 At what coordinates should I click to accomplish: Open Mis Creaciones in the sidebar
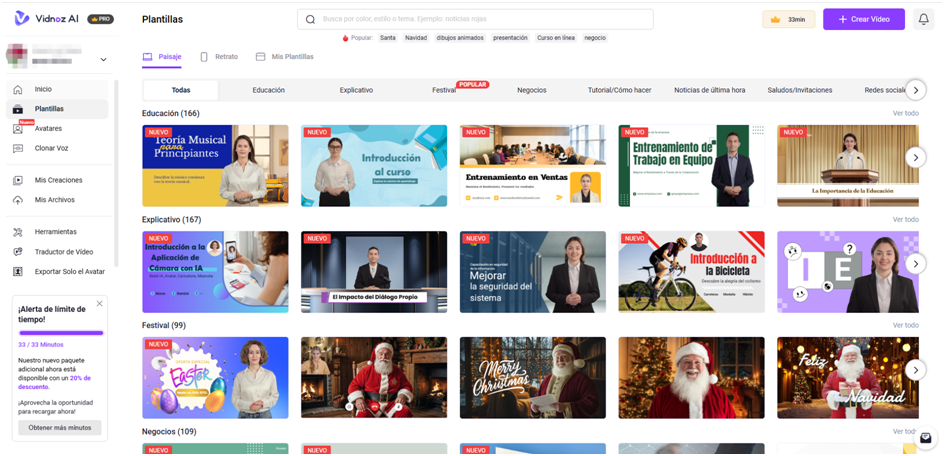coord(58,180)
